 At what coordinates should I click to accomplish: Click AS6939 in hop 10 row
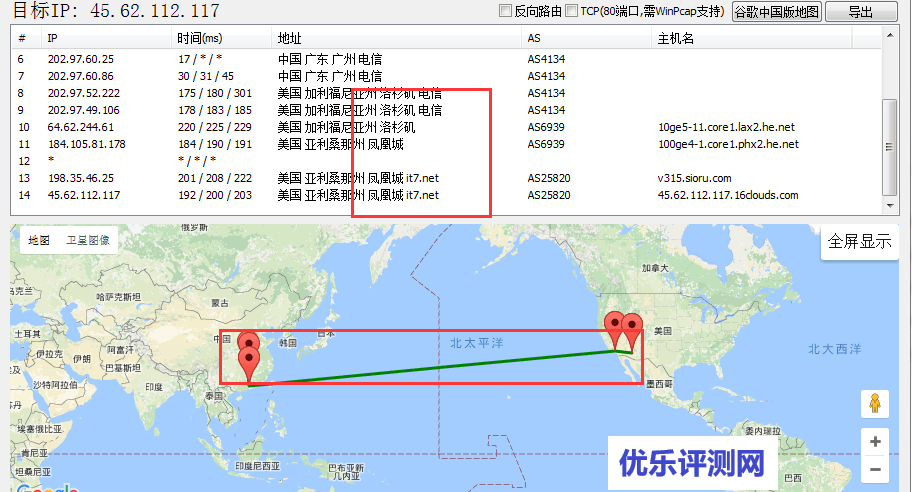coord(546,127)
